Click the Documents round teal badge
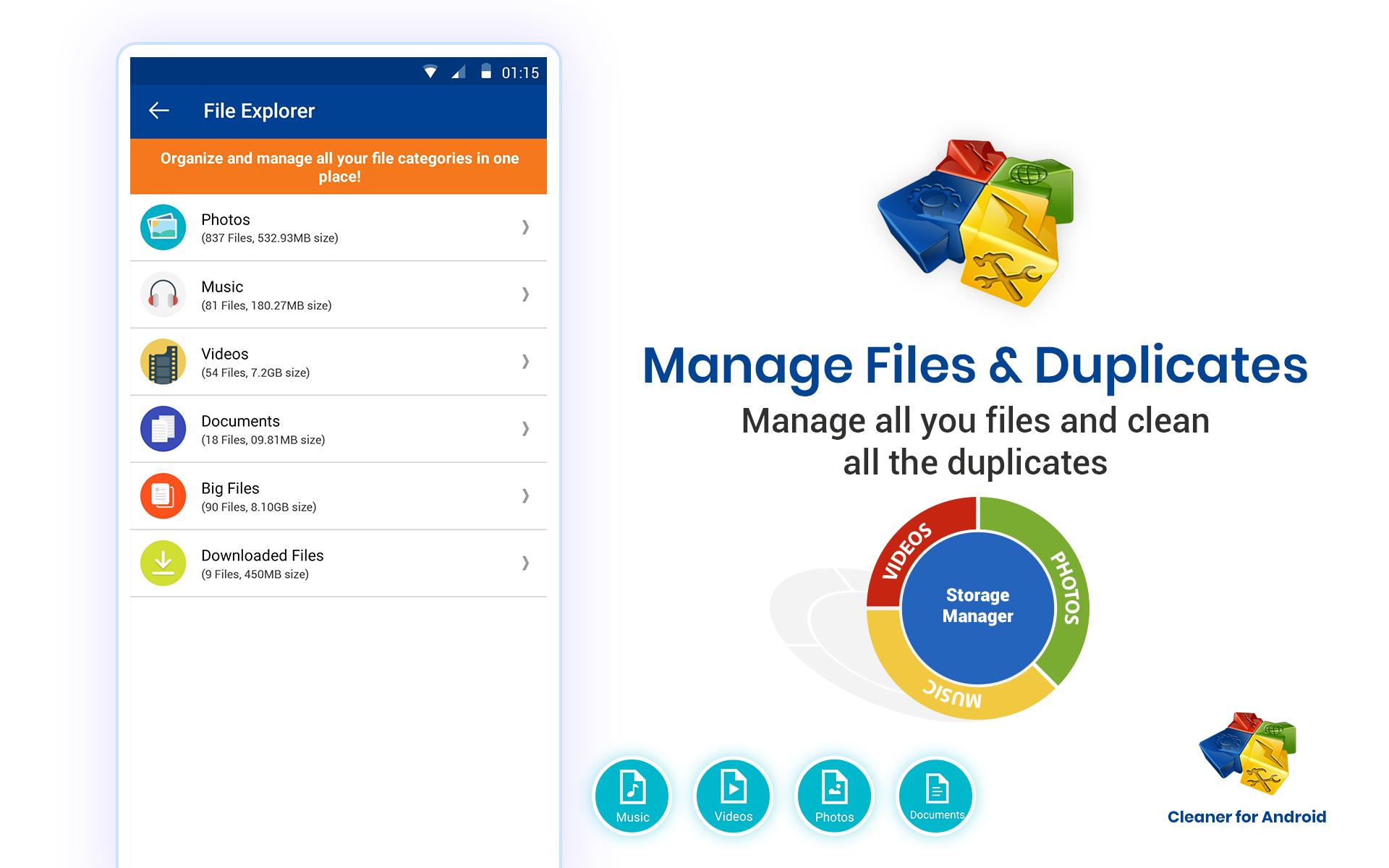The height and width of the screenshot is (868, 1389). coord(936,796)
